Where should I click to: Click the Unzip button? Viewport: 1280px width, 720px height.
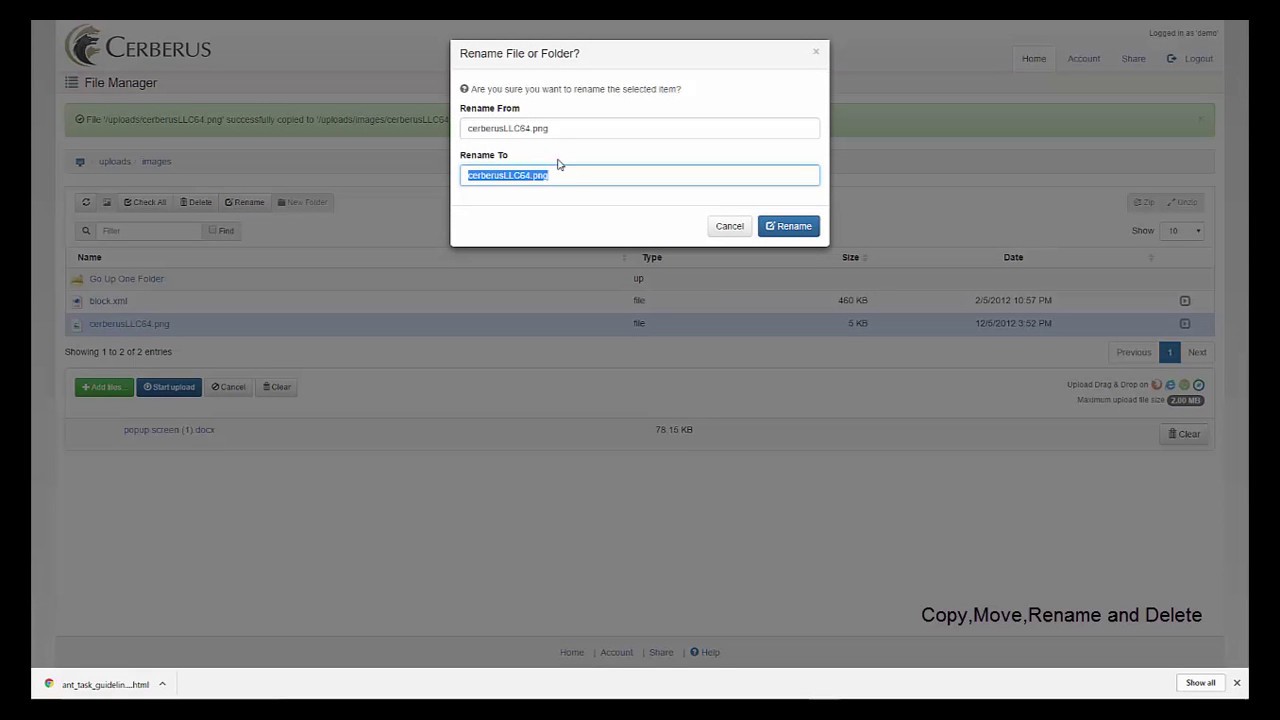[x=1183, y=202]
